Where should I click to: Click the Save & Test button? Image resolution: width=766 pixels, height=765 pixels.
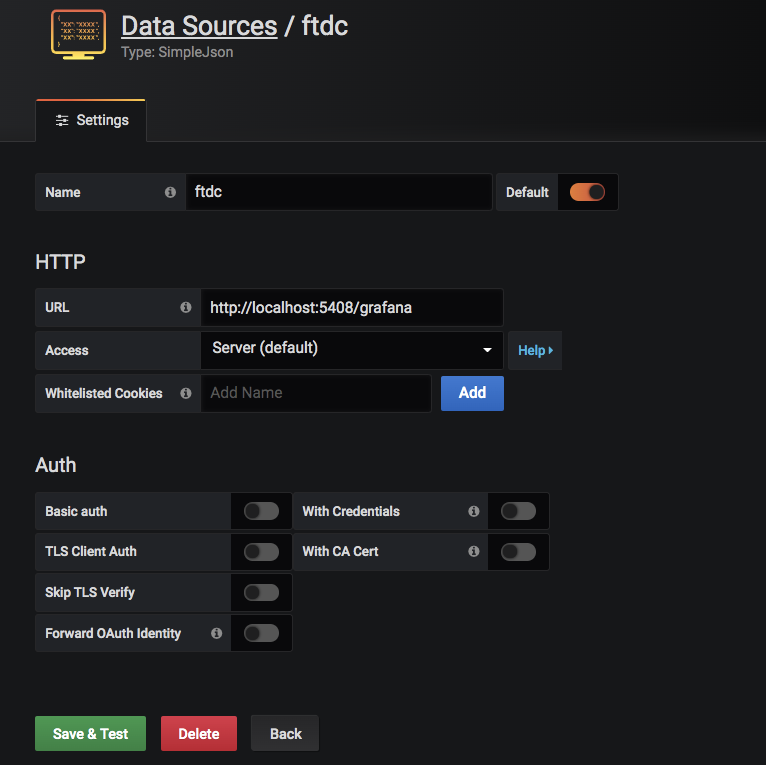[x=90, y=733]
